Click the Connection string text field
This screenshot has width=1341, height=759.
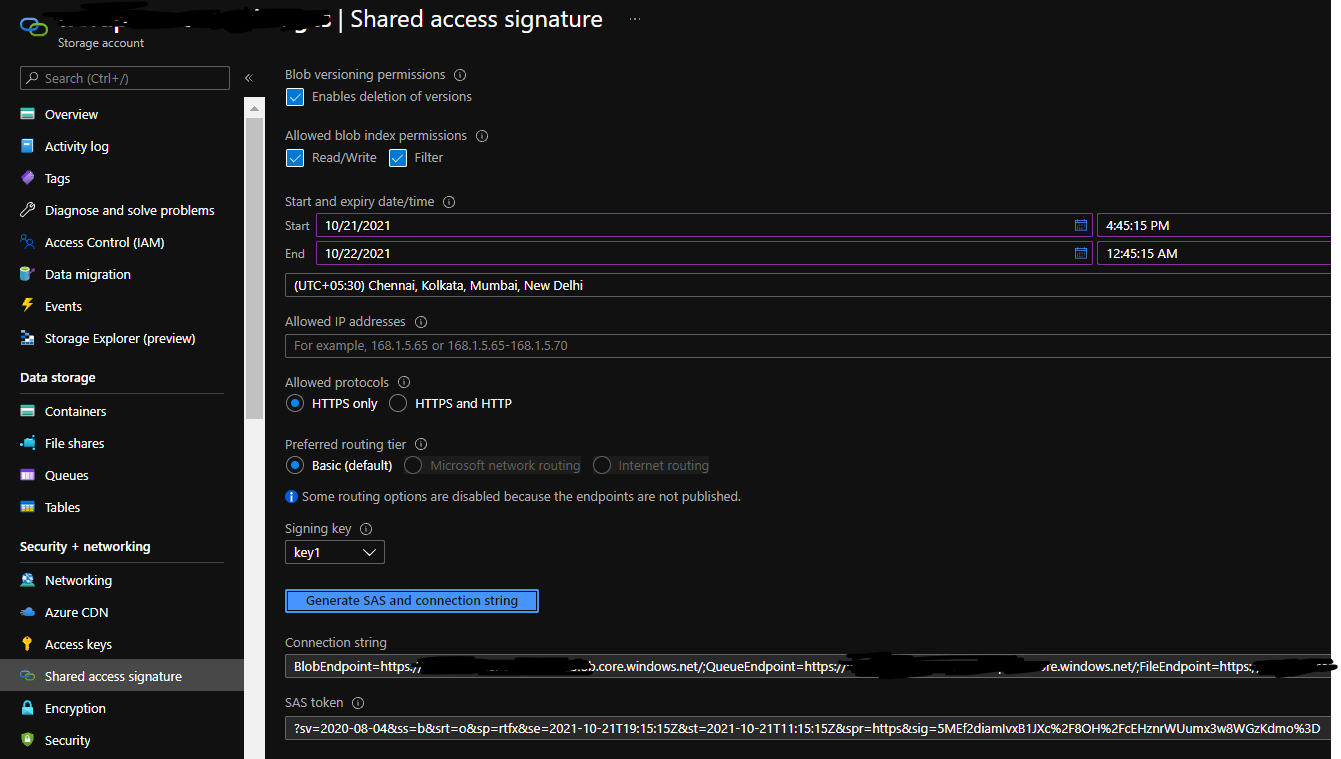tap(808, 666)
